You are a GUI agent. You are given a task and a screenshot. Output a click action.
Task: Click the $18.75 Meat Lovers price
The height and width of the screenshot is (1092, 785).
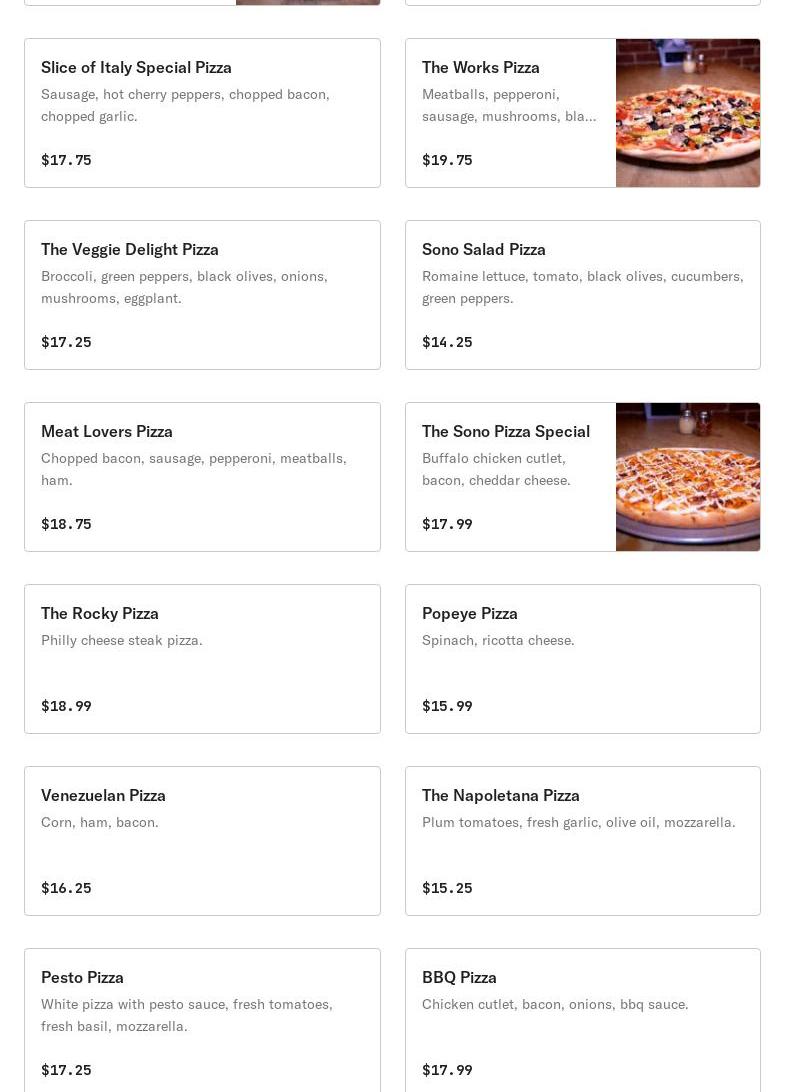click(x=66, y=524)
